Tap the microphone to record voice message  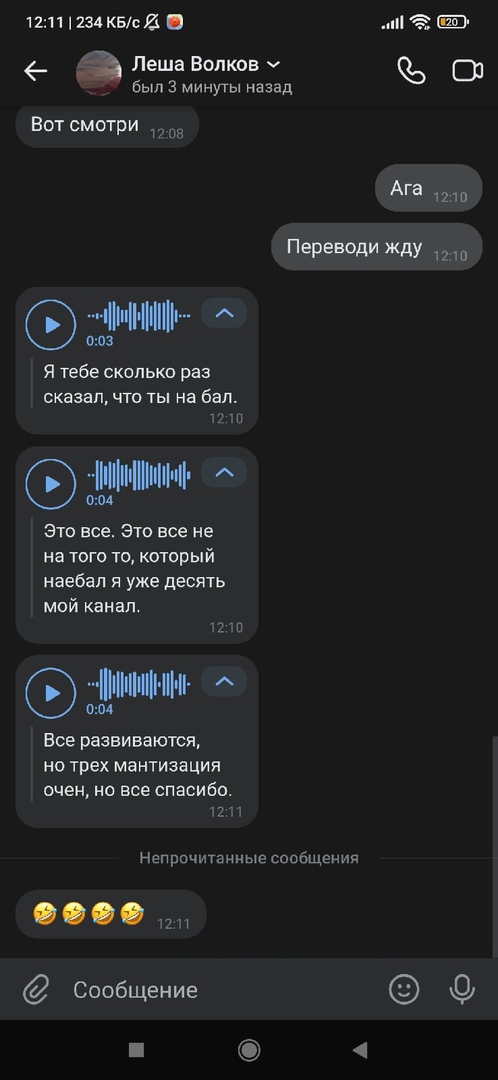click(x=462, y=990)
